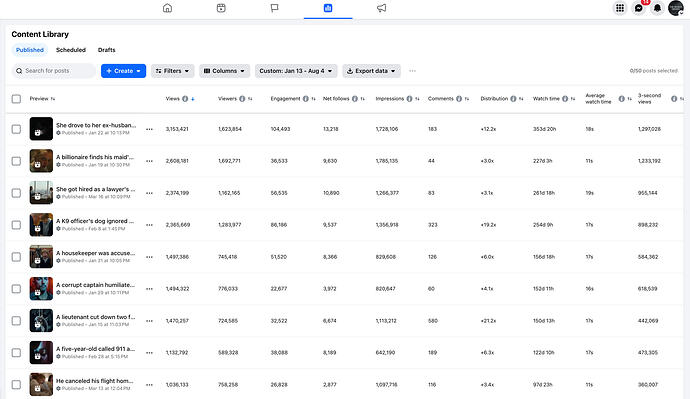Select the 'A housekeeper was accuse...' checkbox
The image size is (690, 399).
pyautogui.click(x=16, y=257)
